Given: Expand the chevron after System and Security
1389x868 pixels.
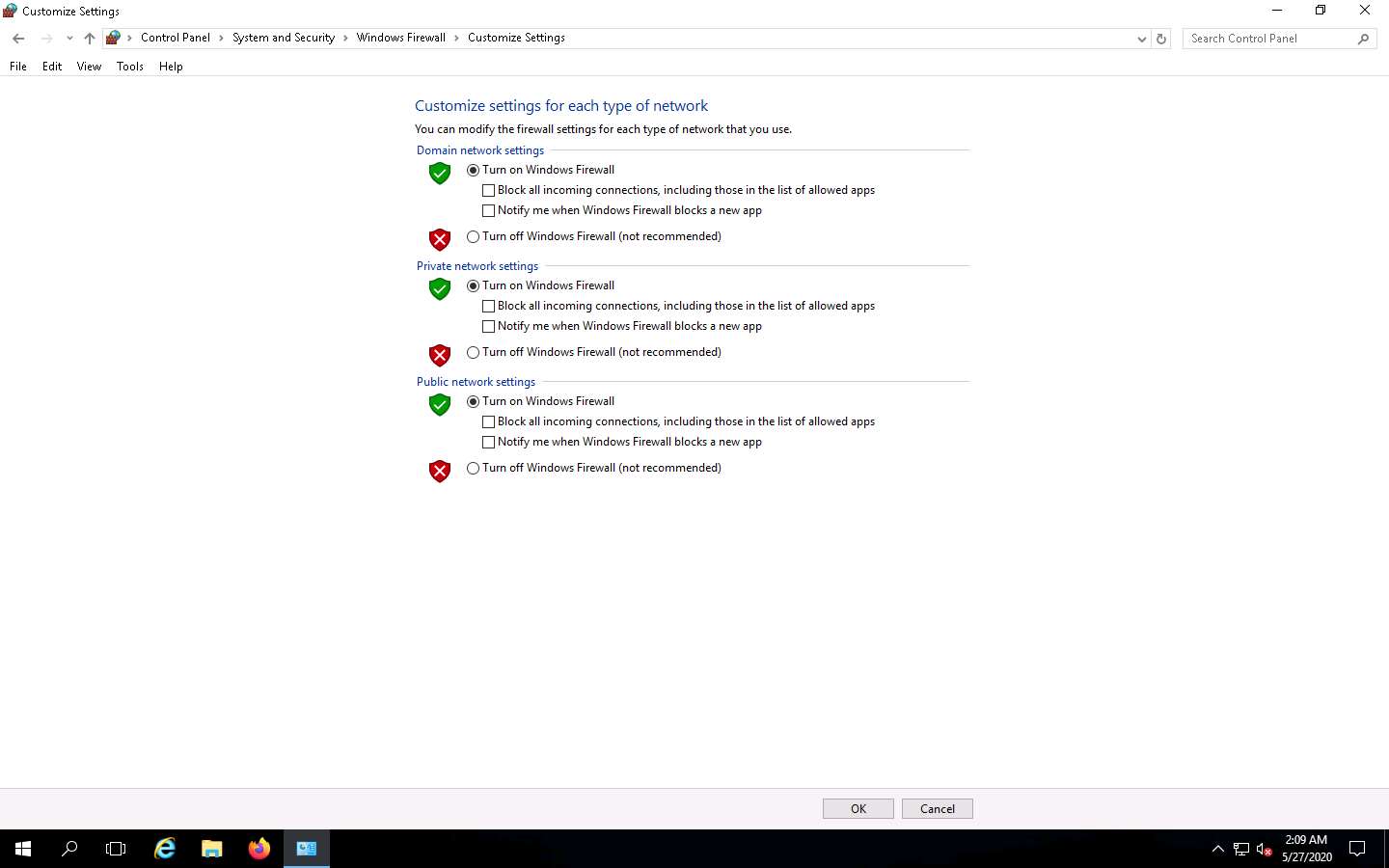Looking at the screenshot, I should click(x=345, y=39).
